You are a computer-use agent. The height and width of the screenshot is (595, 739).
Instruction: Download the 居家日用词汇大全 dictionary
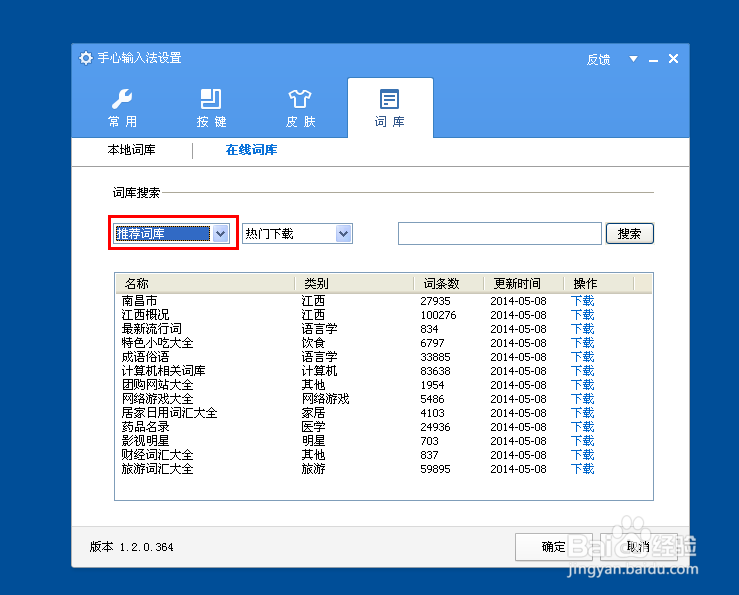pyautogui.click(x=583, y=413)
